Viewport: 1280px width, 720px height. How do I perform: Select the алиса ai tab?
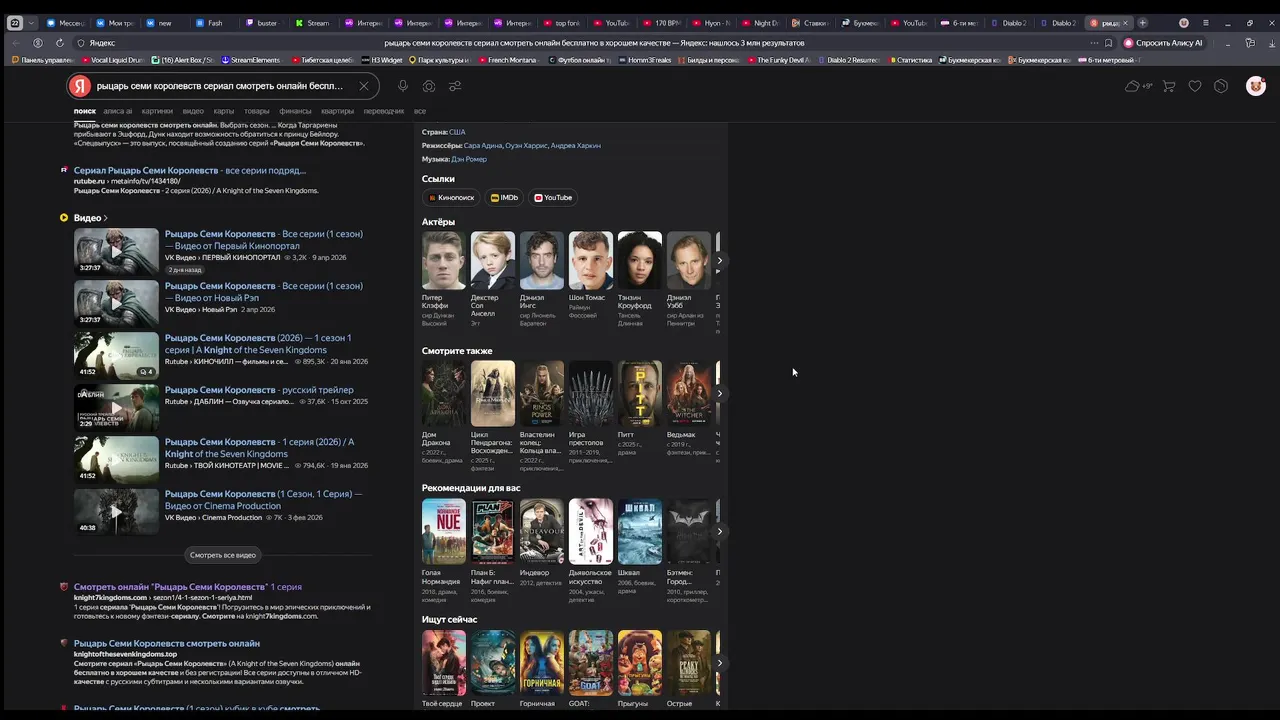[118, 111]
